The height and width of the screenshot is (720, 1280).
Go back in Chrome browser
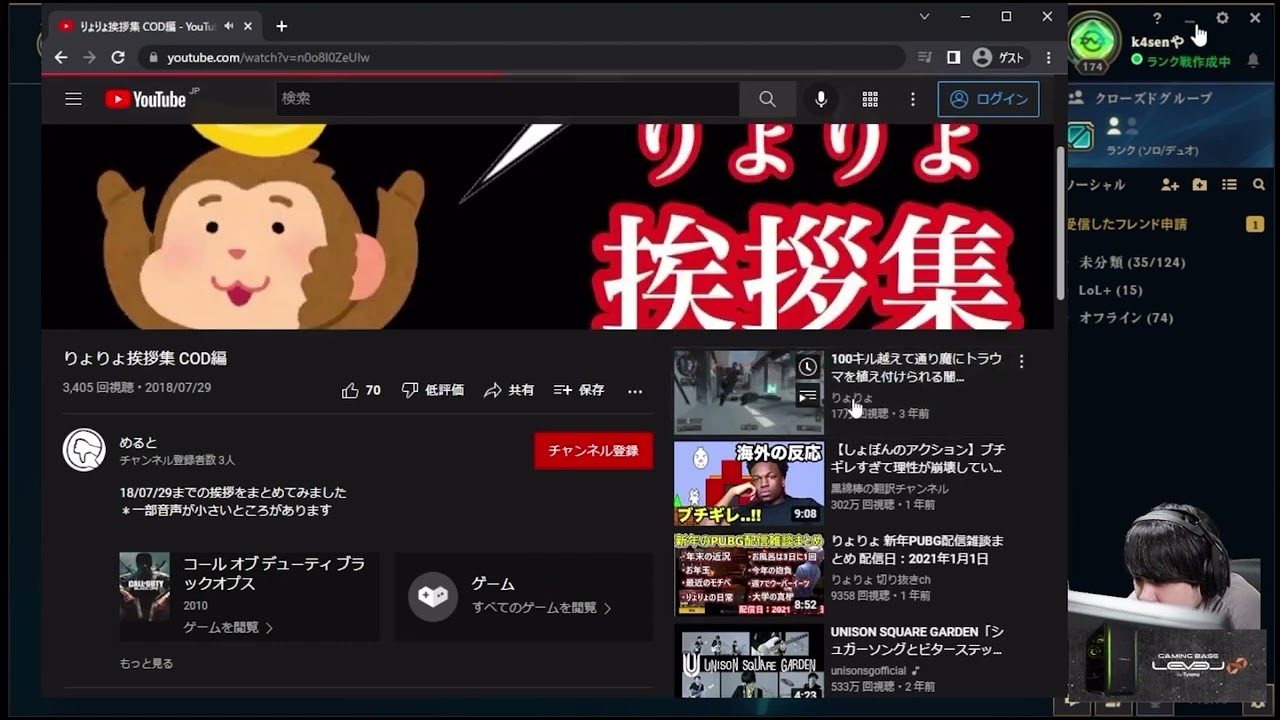[61, 57]
